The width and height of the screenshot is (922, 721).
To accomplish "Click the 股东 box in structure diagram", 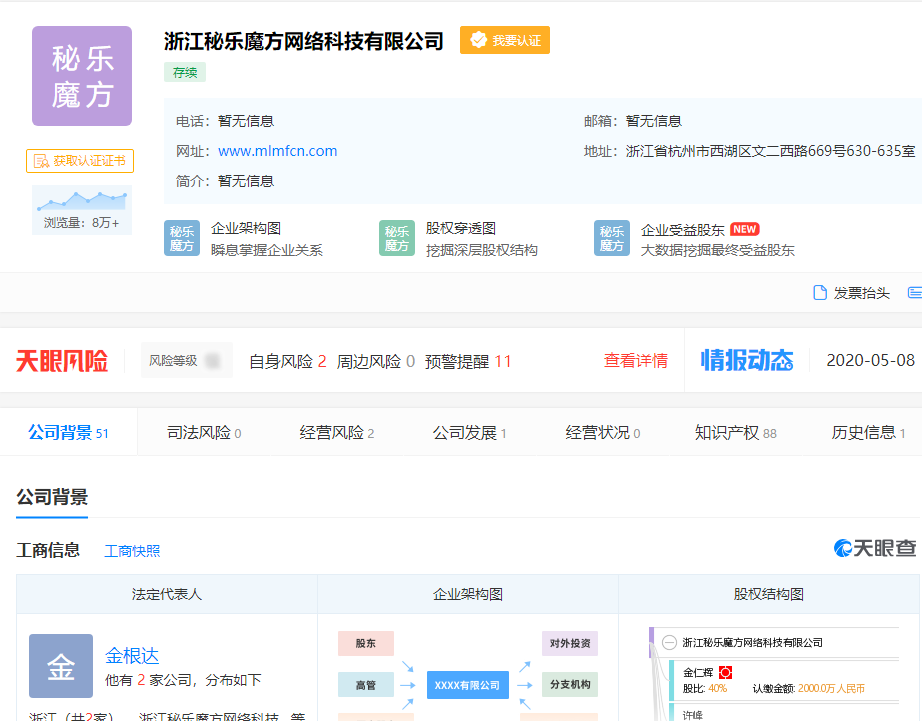I will [366, 643].
